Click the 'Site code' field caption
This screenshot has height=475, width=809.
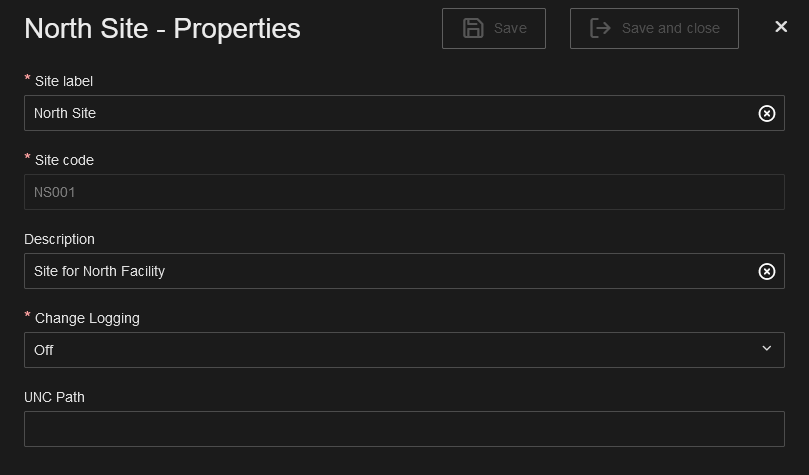[x=64, y=160]
